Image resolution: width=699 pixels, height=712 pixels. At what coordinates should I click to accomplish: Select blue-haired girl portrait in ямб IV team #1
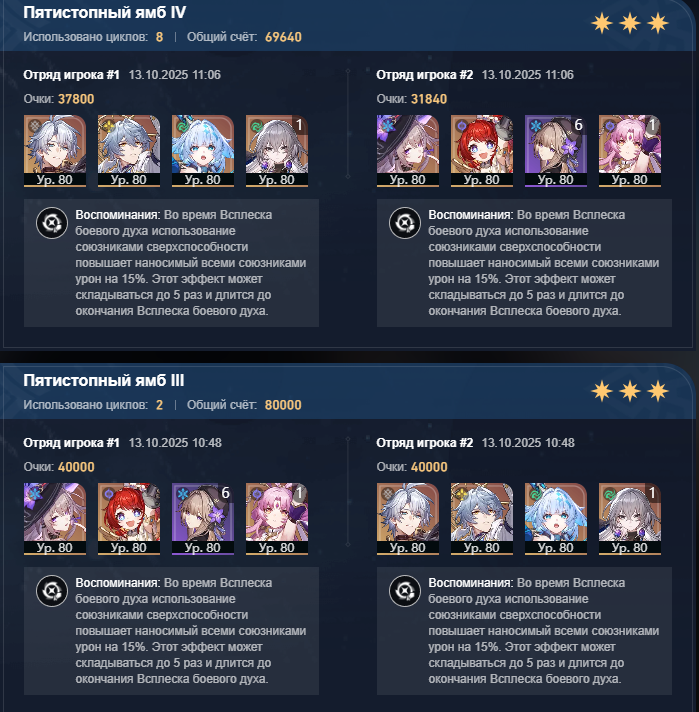click(203, 151)
